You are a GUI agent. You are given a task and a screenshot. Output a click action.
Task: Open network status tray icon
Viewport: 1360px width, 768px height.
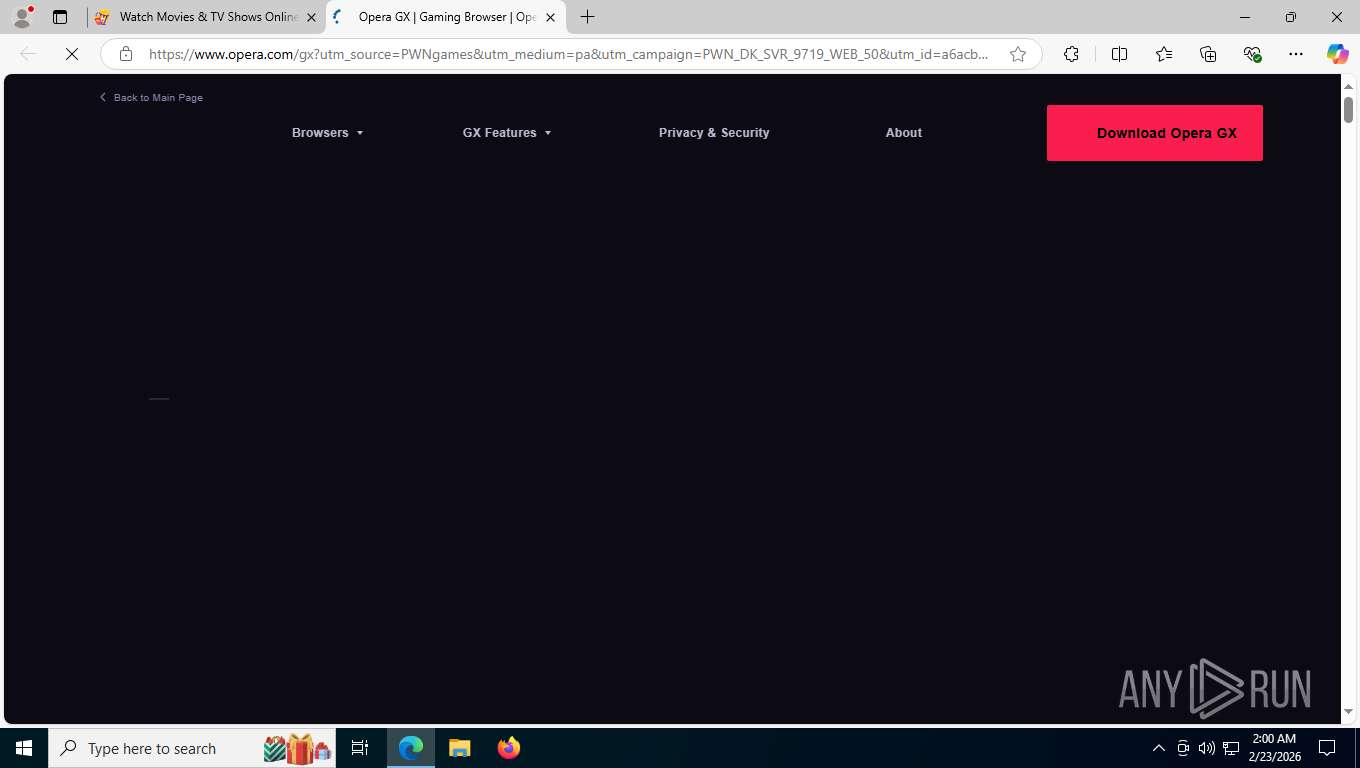click(1231, 748)
